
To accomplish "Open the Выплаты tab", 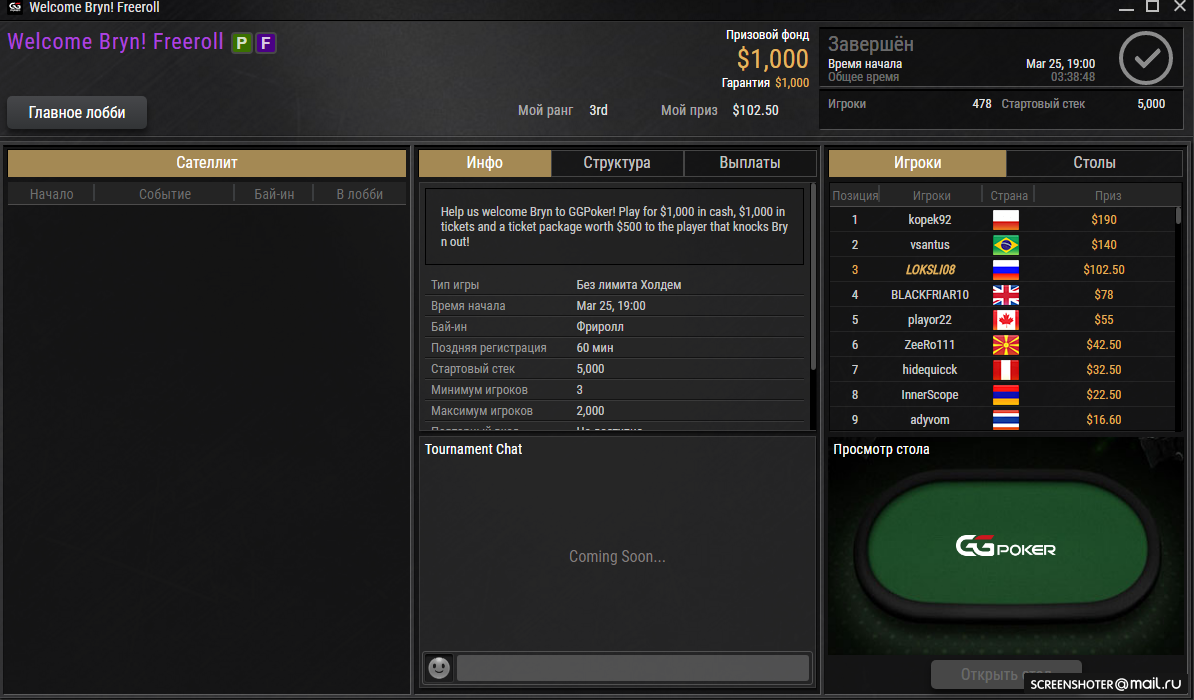I will pyautogui.click(x=749, y=163).
